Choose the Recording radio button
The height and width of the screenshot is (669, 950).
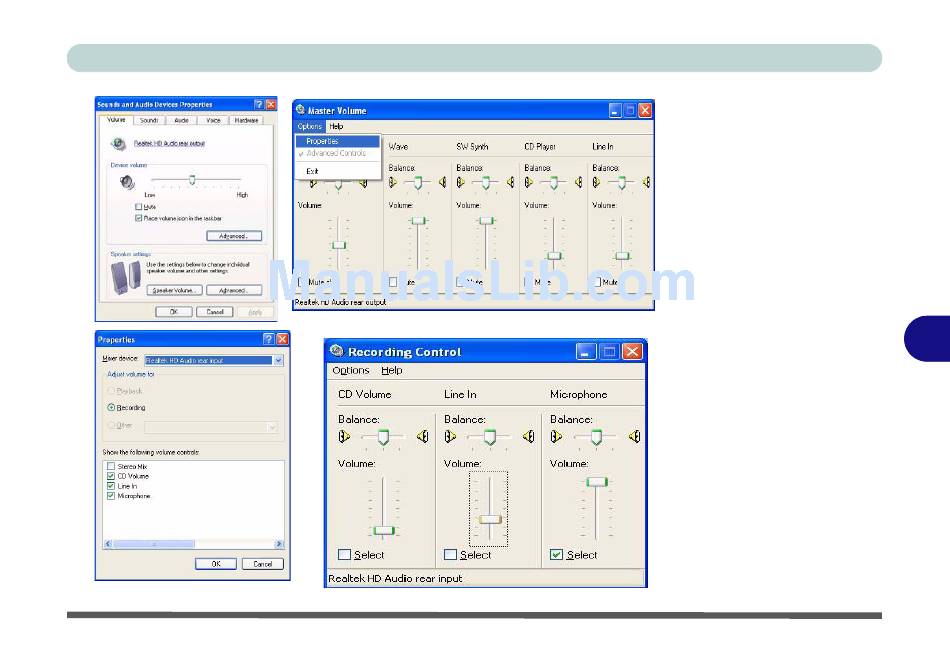111,408
